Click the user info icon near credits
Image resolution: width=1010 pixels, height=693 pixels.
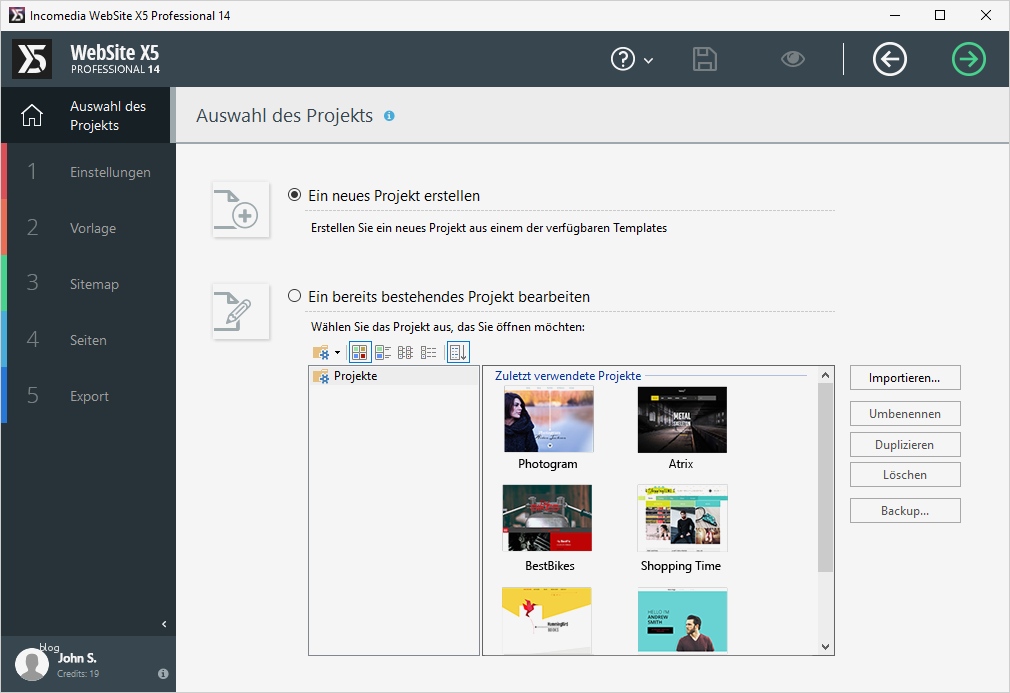(x=163, y=673)
